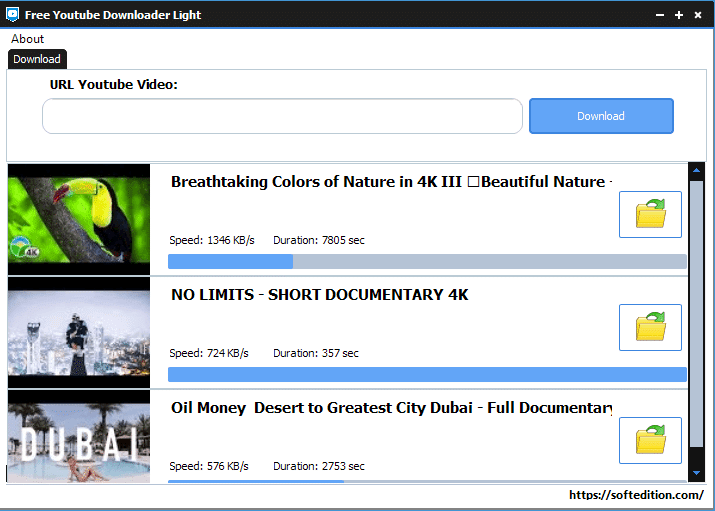
Task: Click the Dubai video thumbnail
Action: pos(79,440)
